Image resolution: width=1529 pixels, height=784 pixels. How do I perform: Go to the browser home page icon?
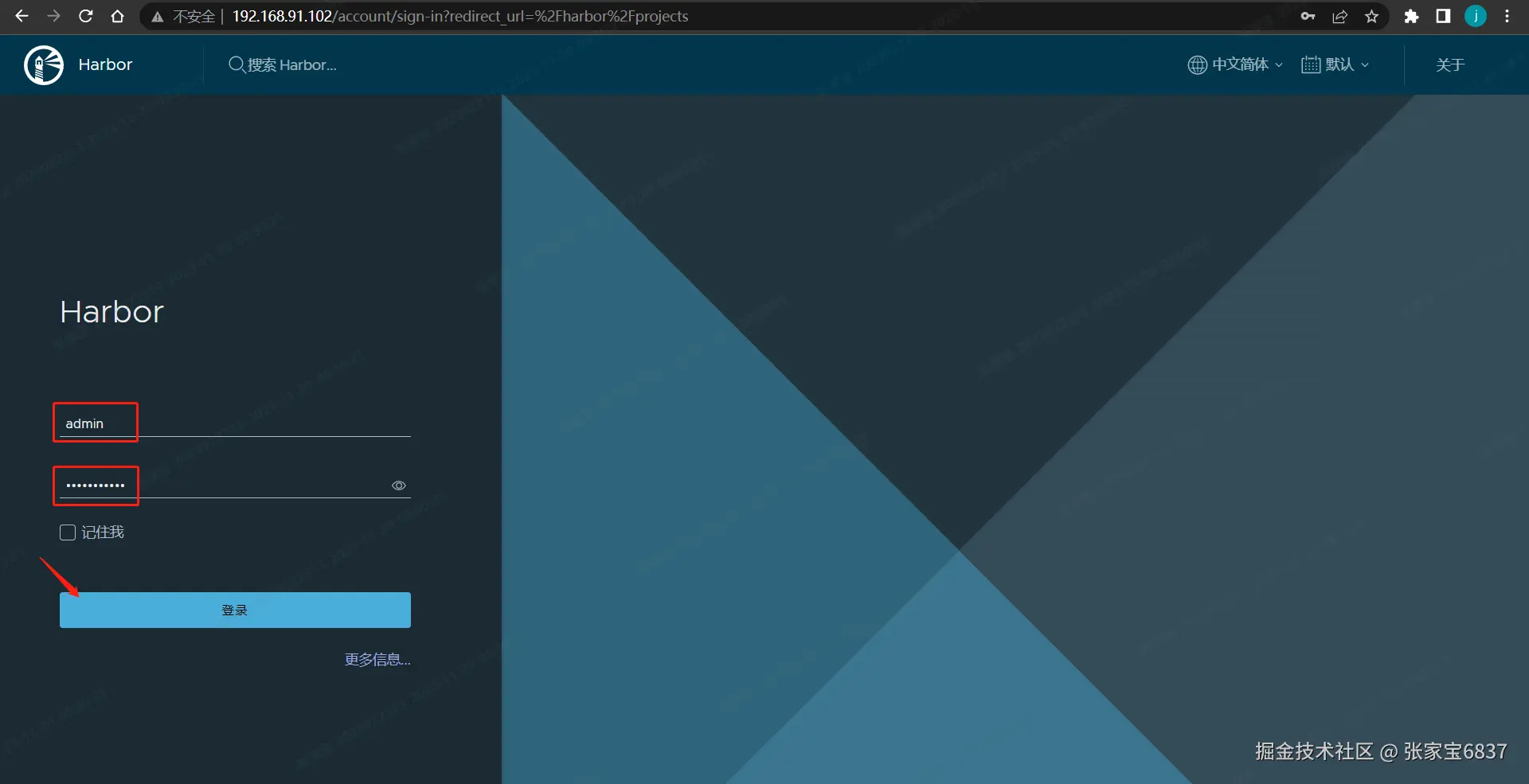click(118, 16)
